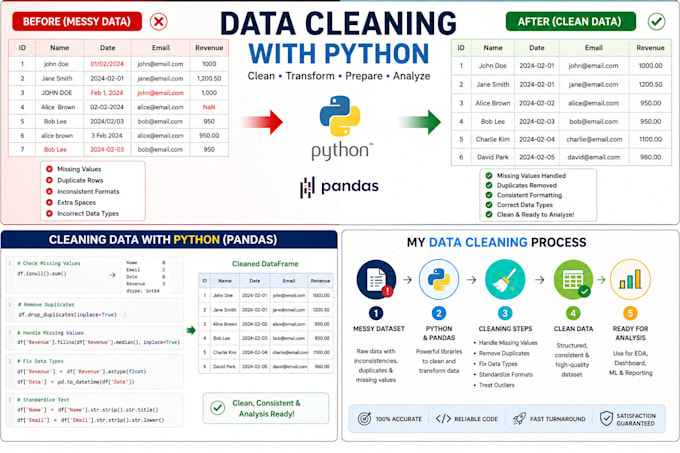680x453 pixels.
Task: Select David Park in the After table
Action: coord(493,157)
